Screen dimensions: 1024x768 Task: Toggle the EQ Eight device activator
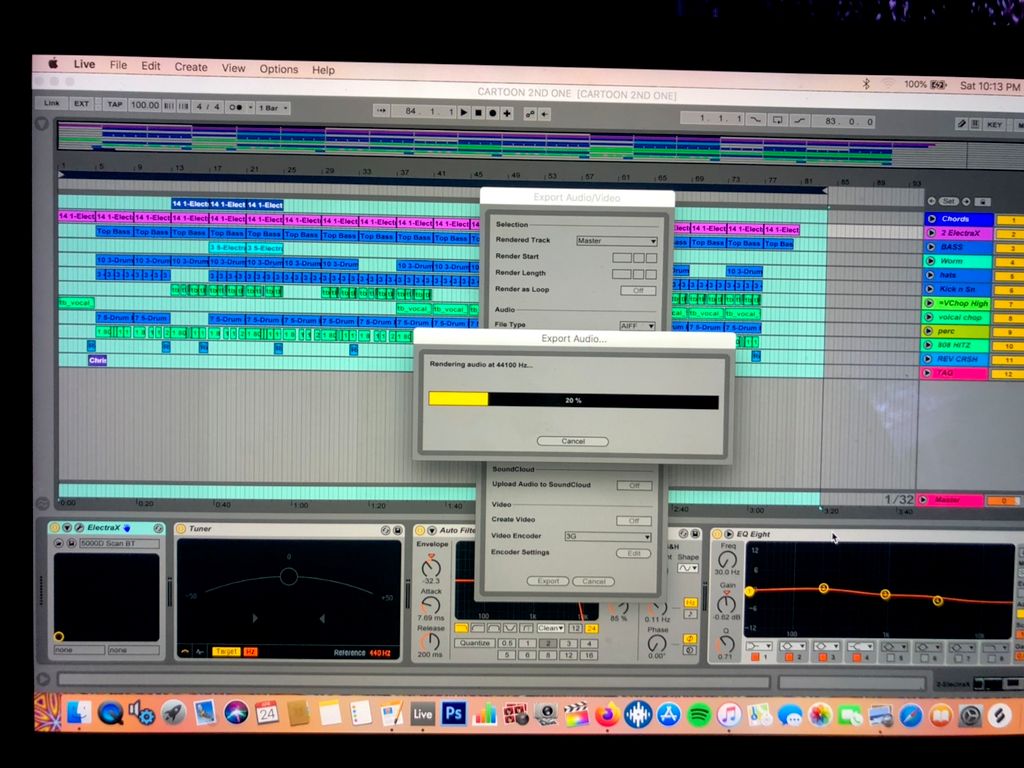click(717, 534)
